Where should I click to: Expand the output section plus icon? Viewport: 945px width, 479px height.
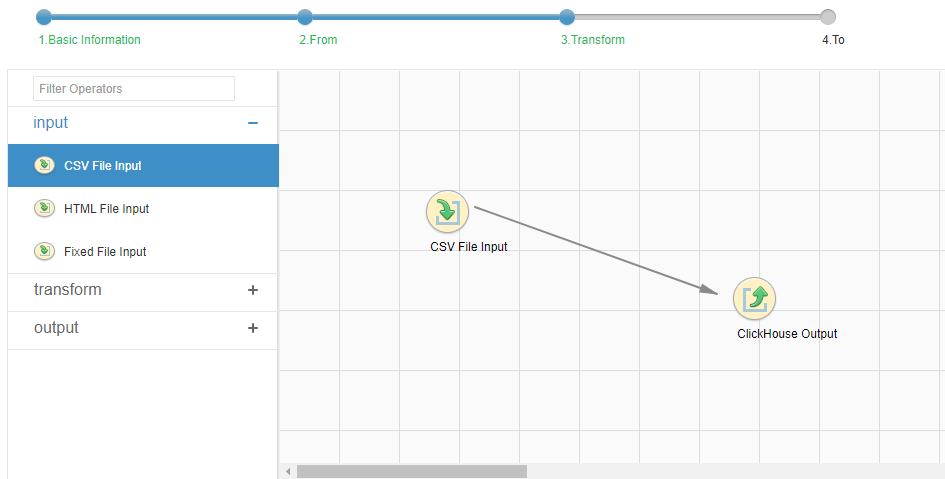(253, 328)
